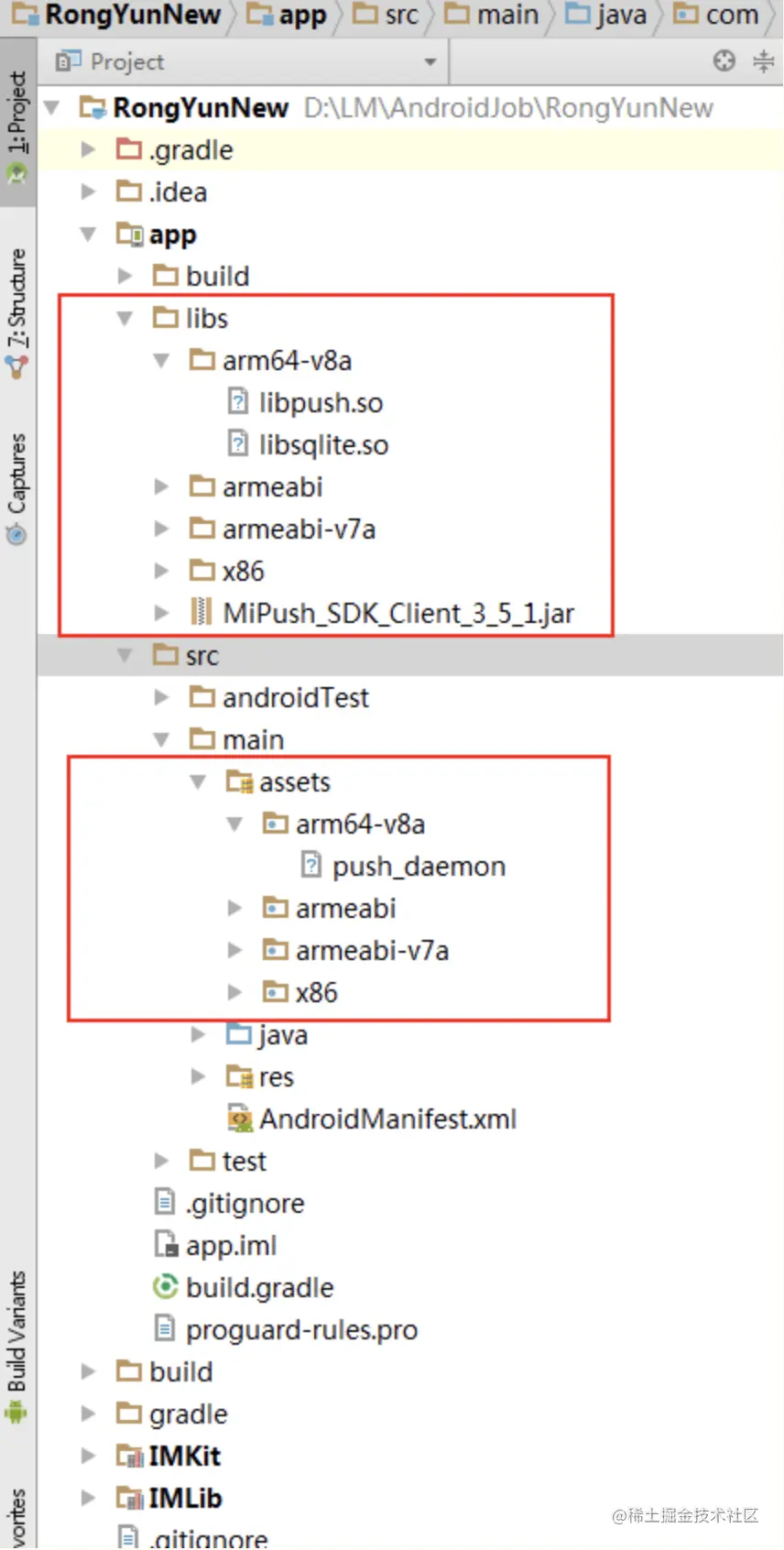This screenshot has width=784, height=1550.
Task: Click the res folder icon
Action: (239, 1076)
